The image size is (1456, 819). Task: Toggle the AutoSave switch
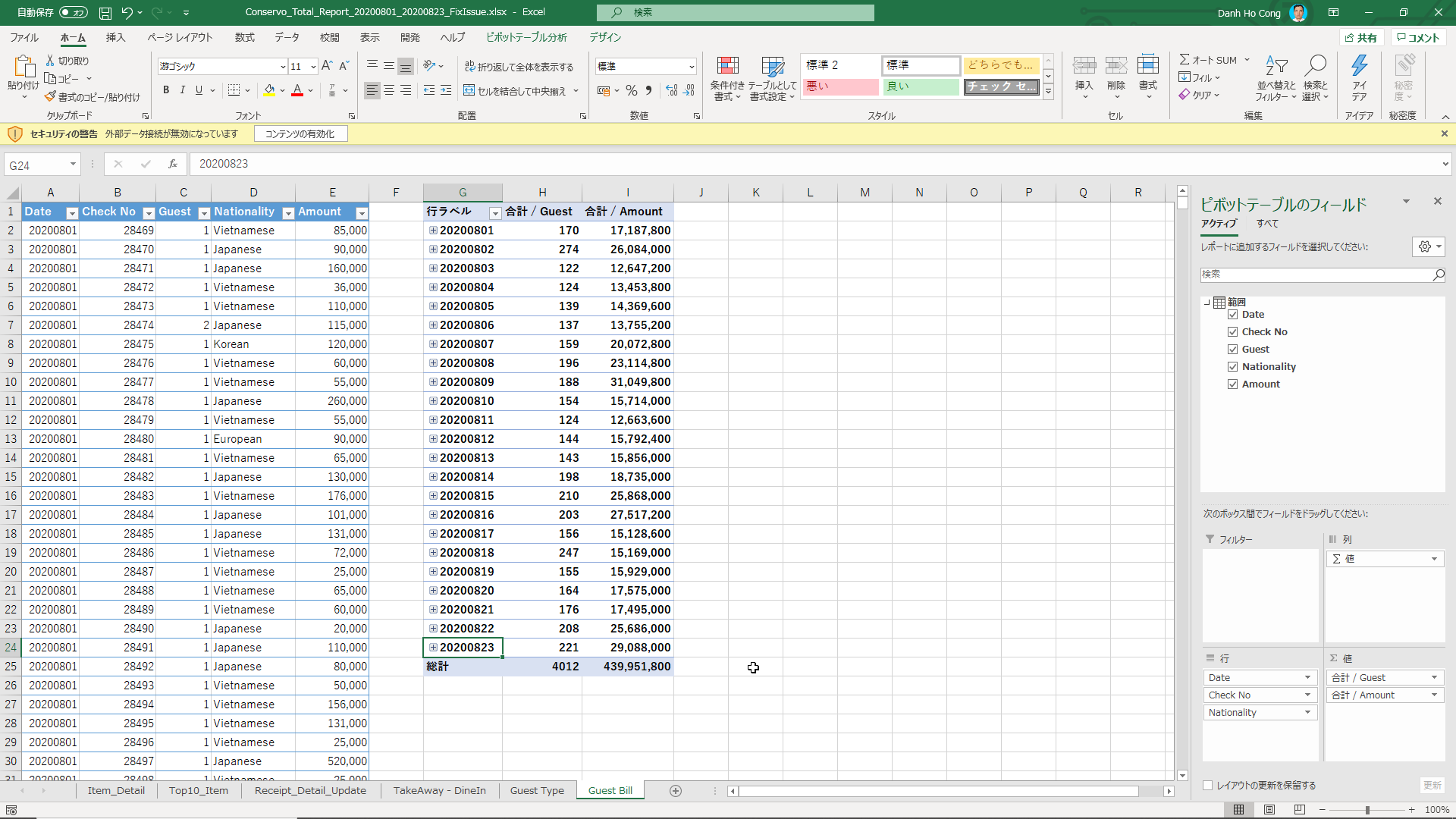[x=73, y=12]
